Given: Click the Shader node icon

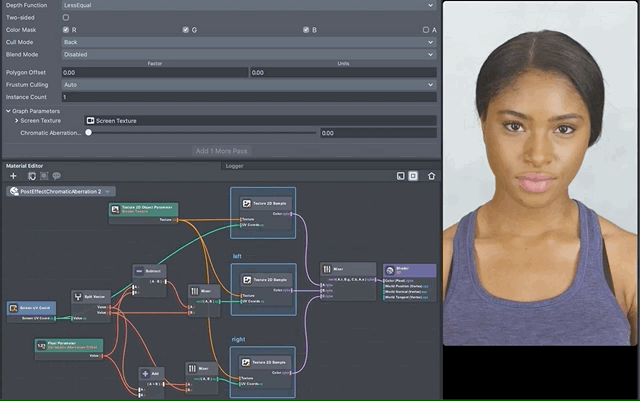Looking at the screenshot, I should point(391,270).
